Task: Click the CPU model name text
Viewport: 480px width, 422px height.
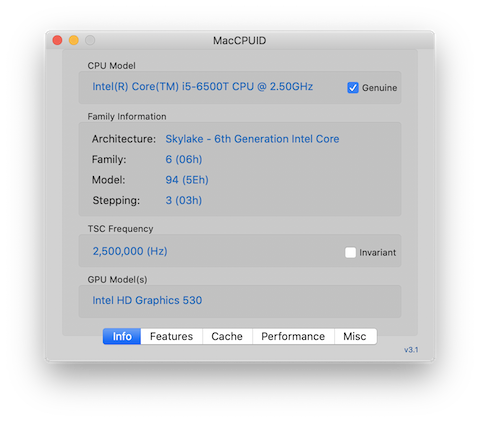Action: [202, 87]
